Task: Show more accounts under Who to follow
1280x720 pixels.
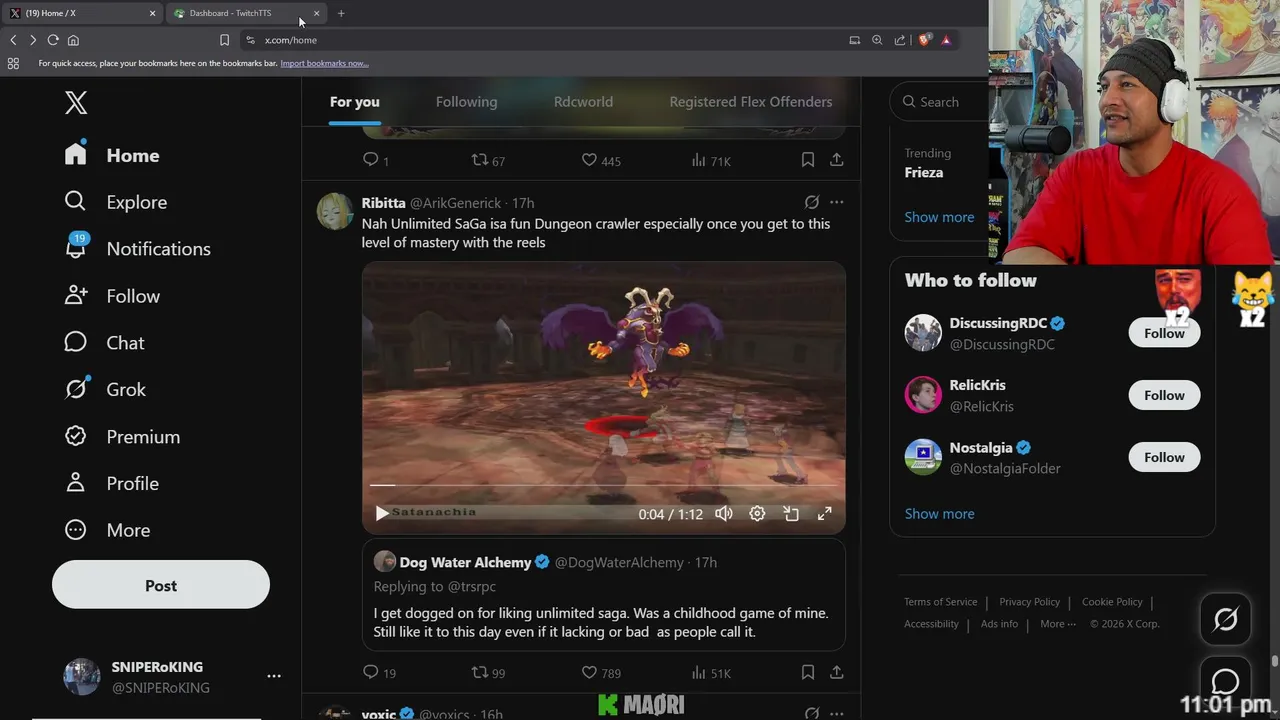Action: [x=939, y=514]
